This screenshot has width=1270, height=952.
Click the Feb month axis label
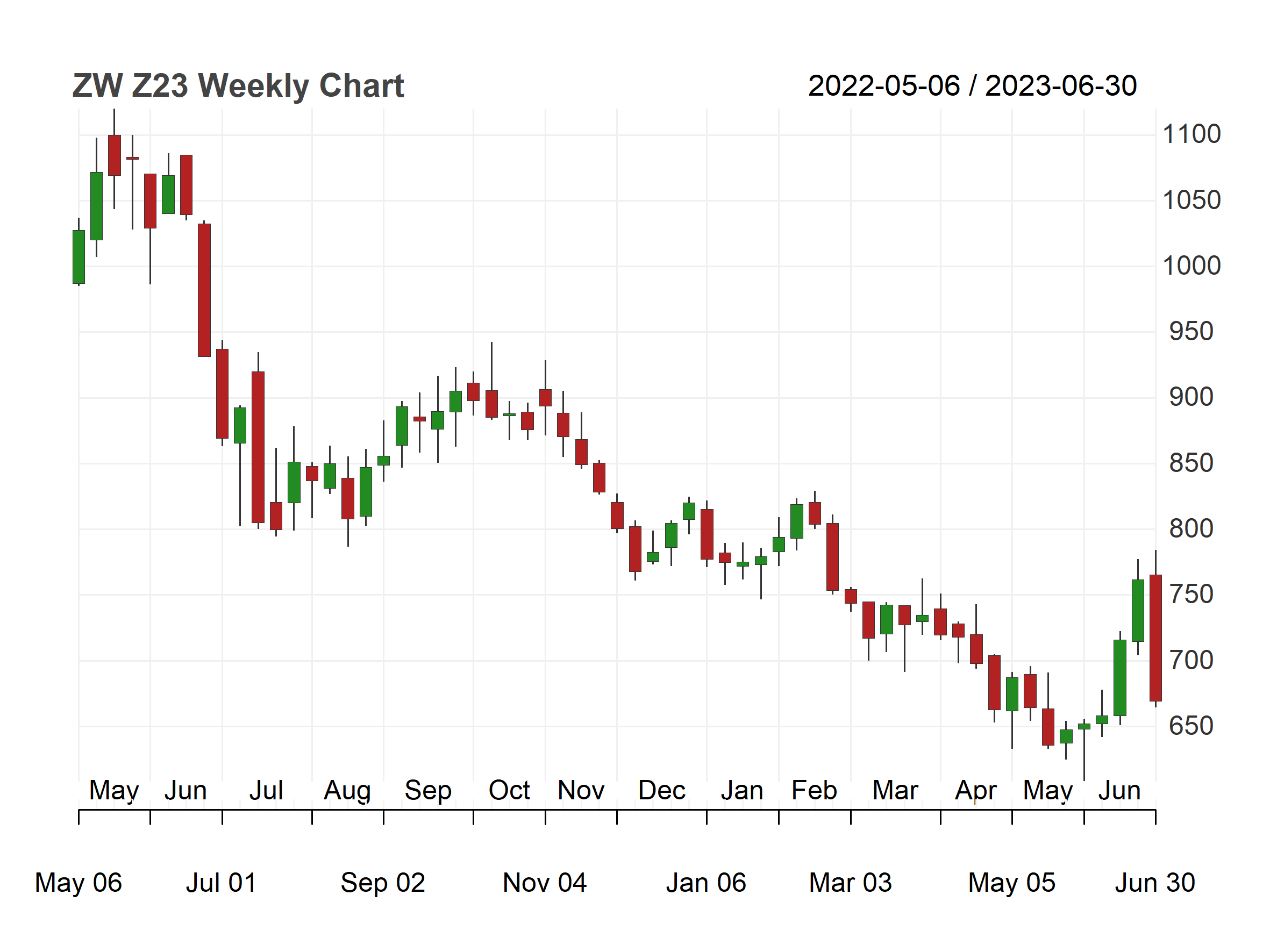click(x=814, y=791)
